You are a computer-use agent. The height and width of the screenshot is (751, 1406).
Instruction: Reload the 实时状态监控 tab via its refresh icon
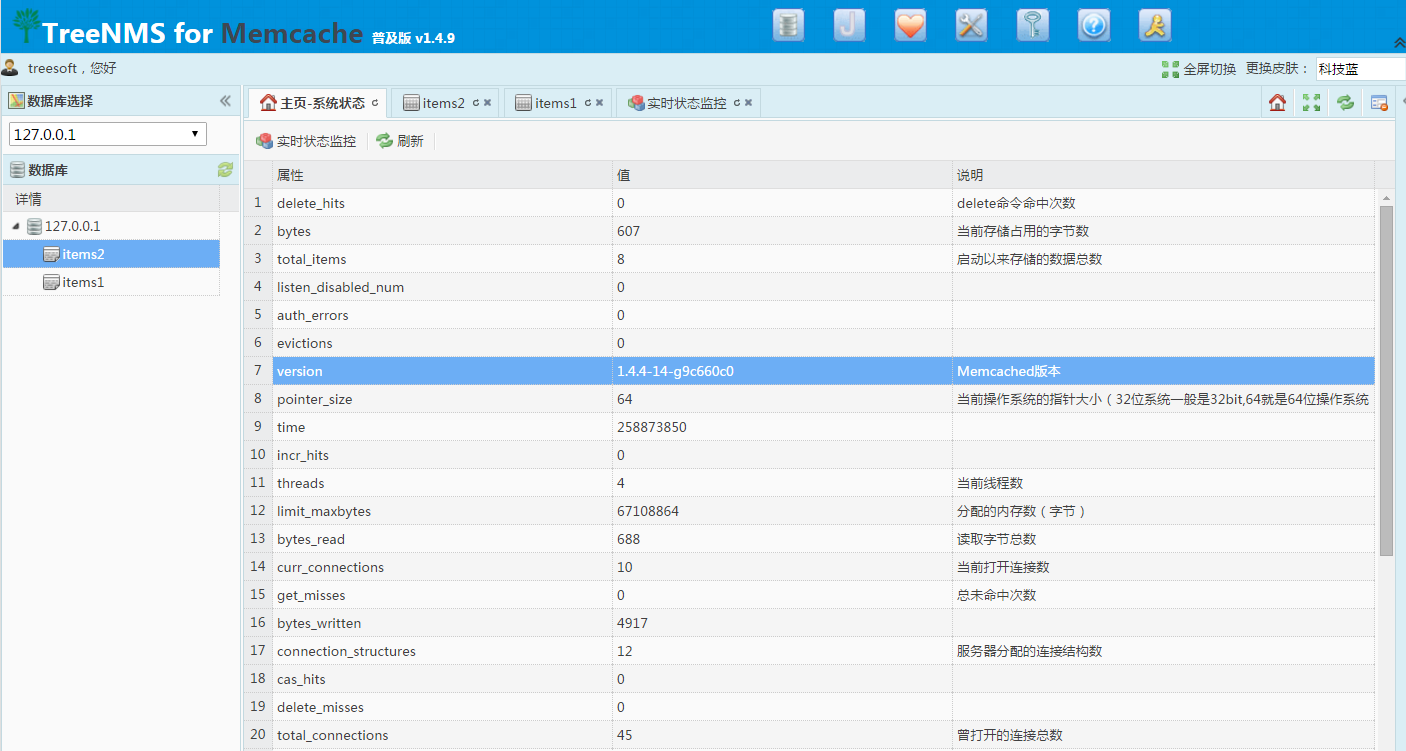(x=737, y=103)
